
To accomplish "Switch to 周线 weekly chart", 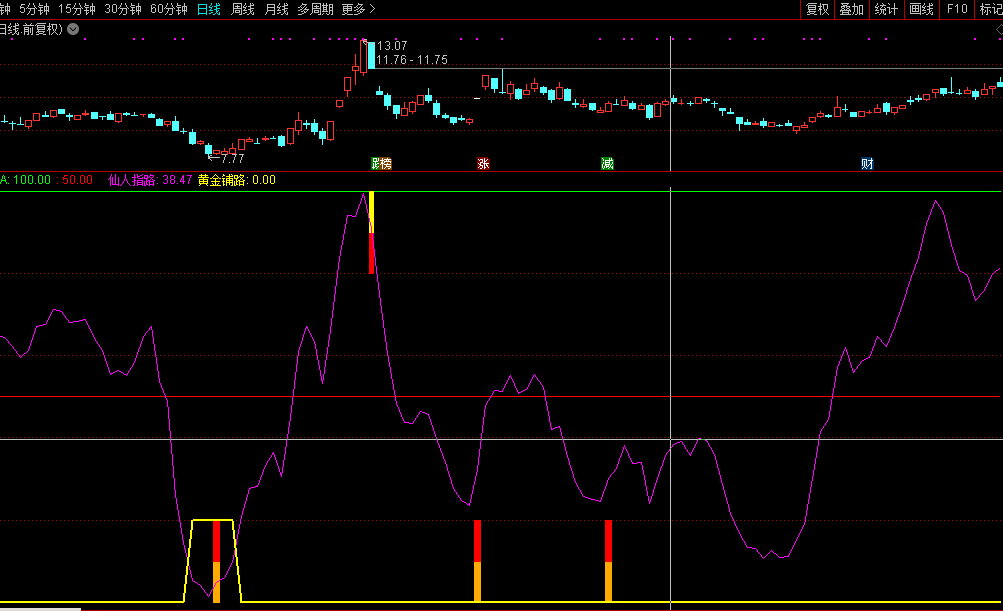I will pyautogui.click(x=243, y=9).
